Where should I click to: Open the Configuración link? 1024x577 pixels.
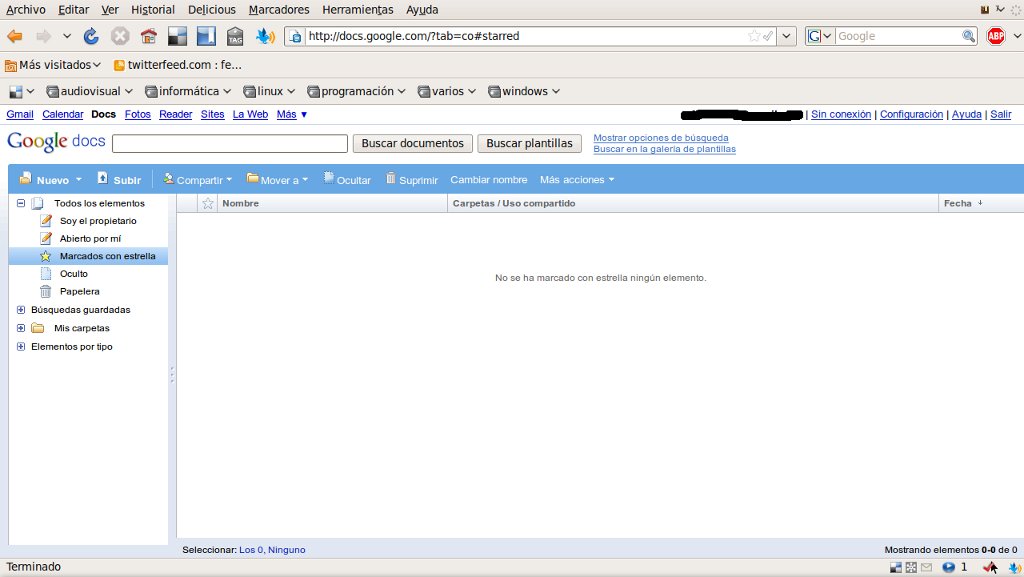click(911, 114)
